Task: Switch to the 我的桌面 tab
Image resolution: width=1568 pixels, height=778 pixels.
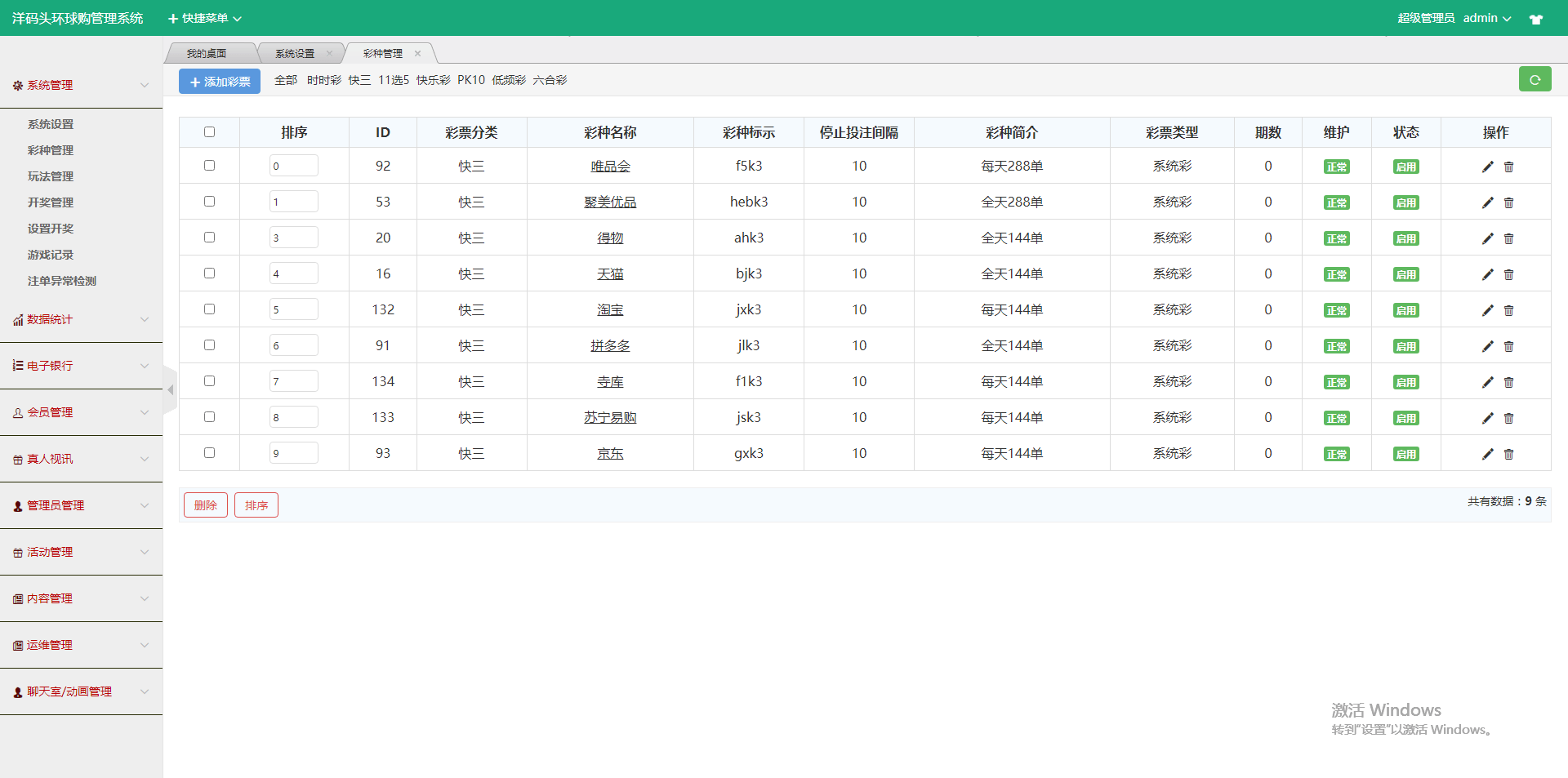Action: 207,54
